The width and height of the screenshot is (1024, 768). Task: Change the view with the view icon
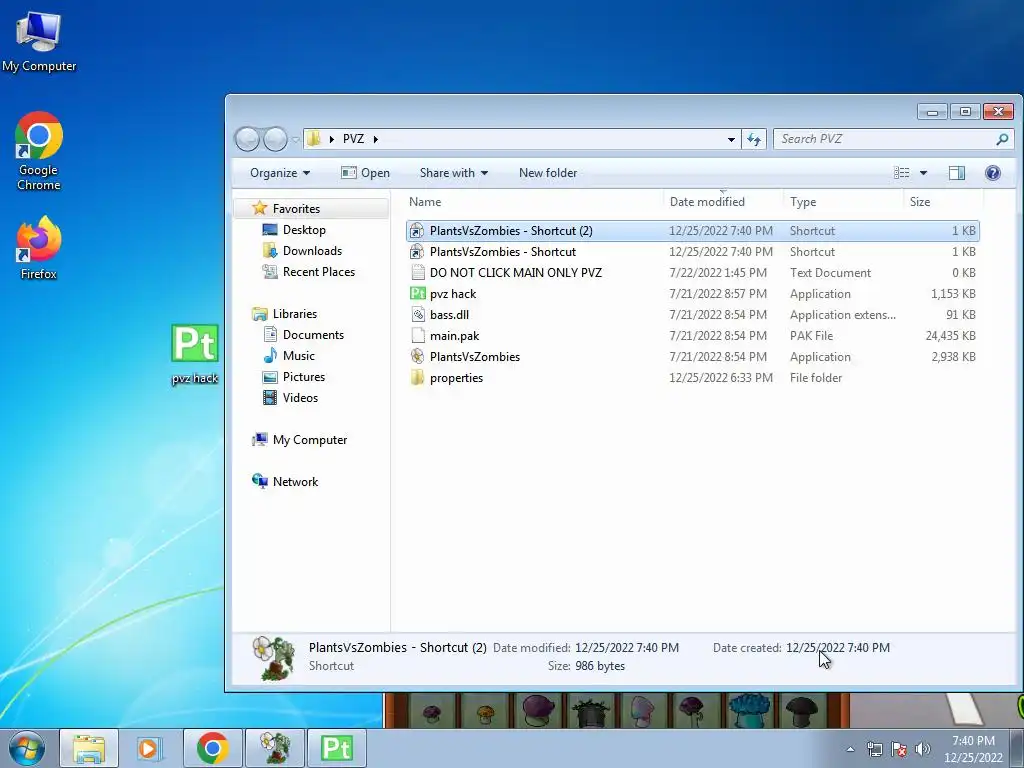[x=902, y=172]
